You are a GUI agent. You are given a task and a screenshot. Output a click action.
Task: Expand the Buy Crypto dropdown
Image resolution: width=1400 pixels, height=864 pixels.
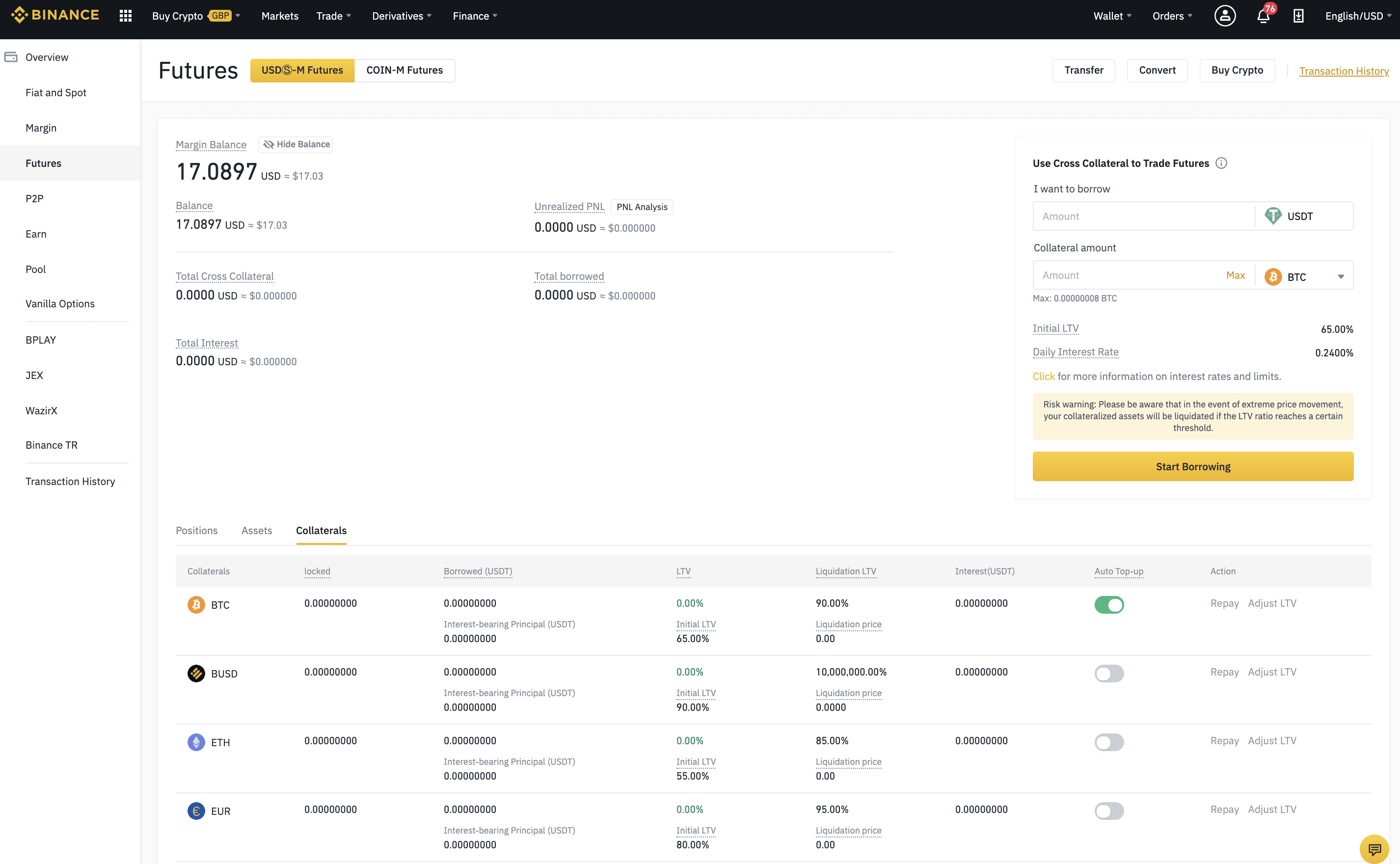click(x=196, y=16)
